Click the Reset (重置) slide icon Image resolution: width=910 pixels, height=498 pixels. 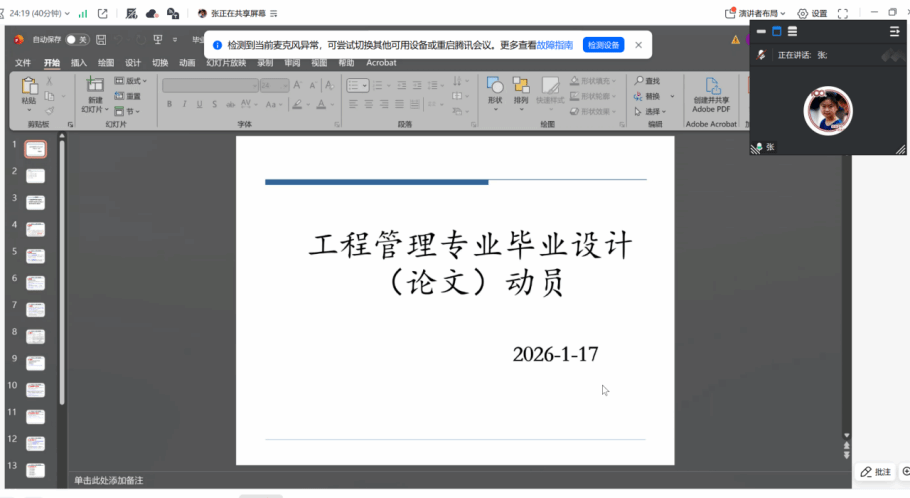pos(127,96)
